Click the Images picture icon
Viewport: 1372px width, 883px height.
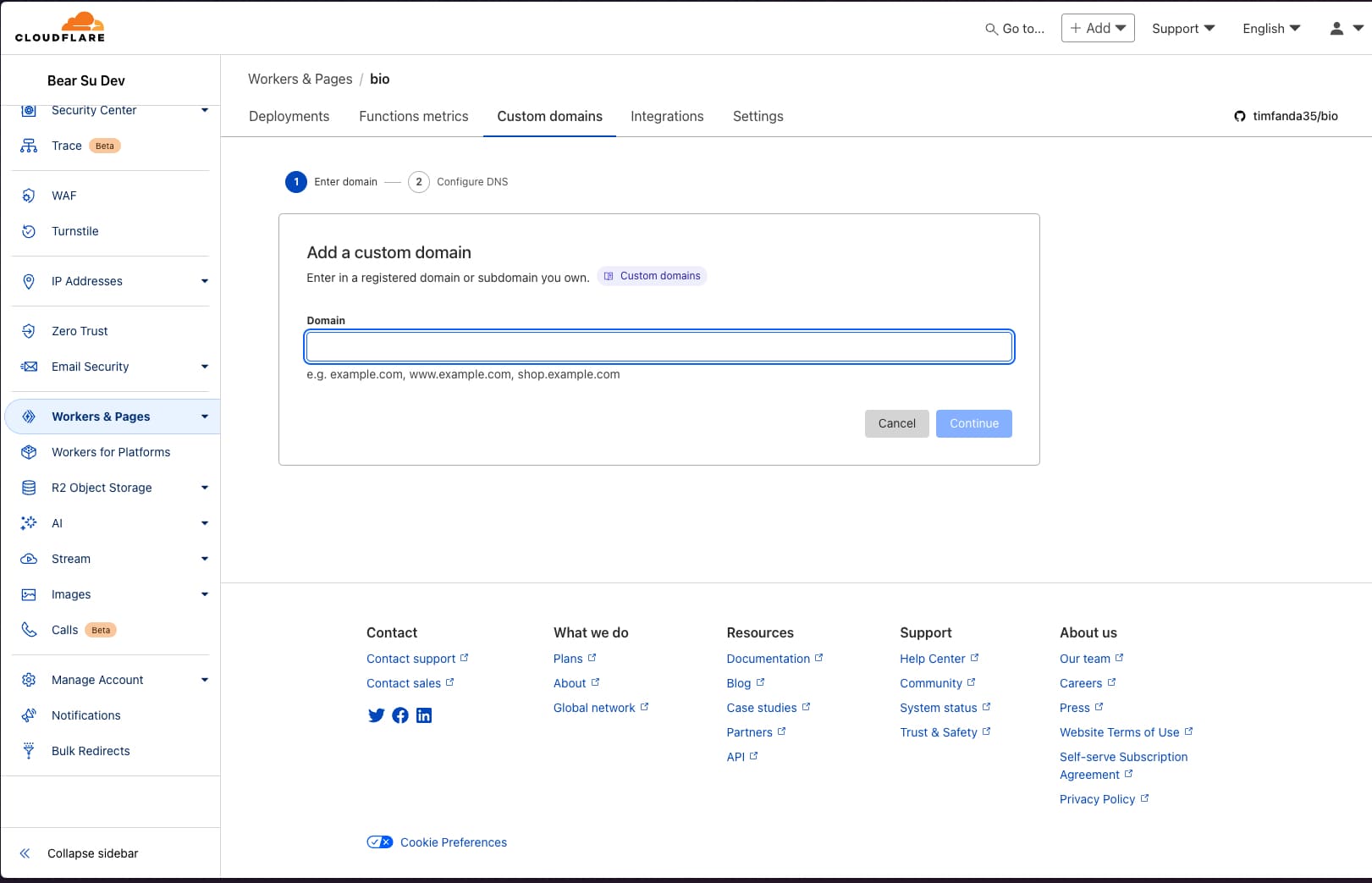pos(29,594)
